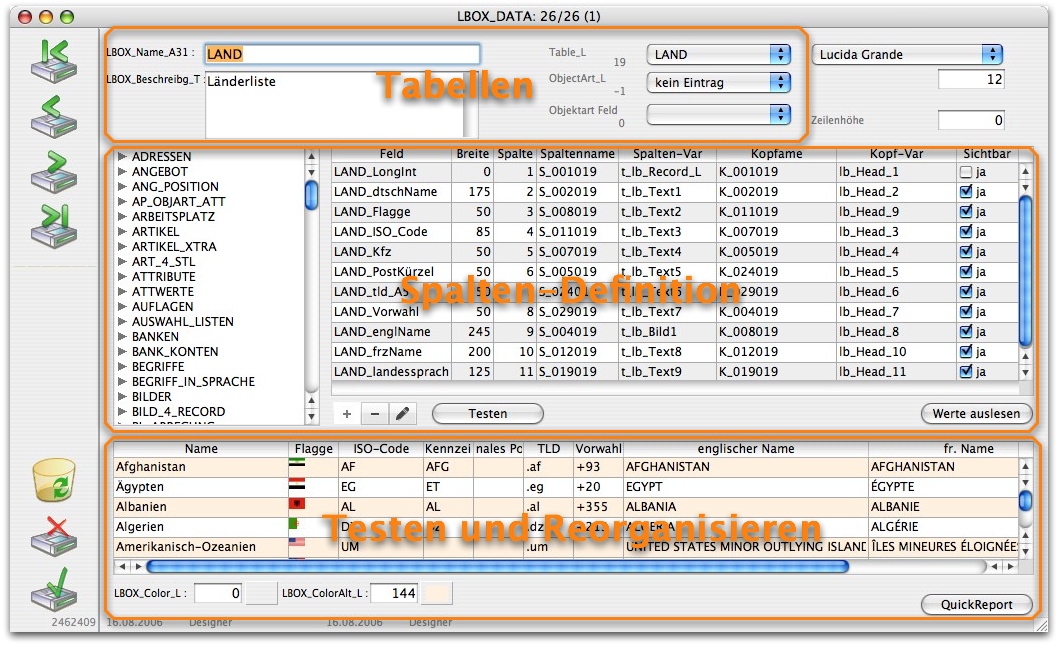Expand the BANKEN table node

(x=122, y=336)
